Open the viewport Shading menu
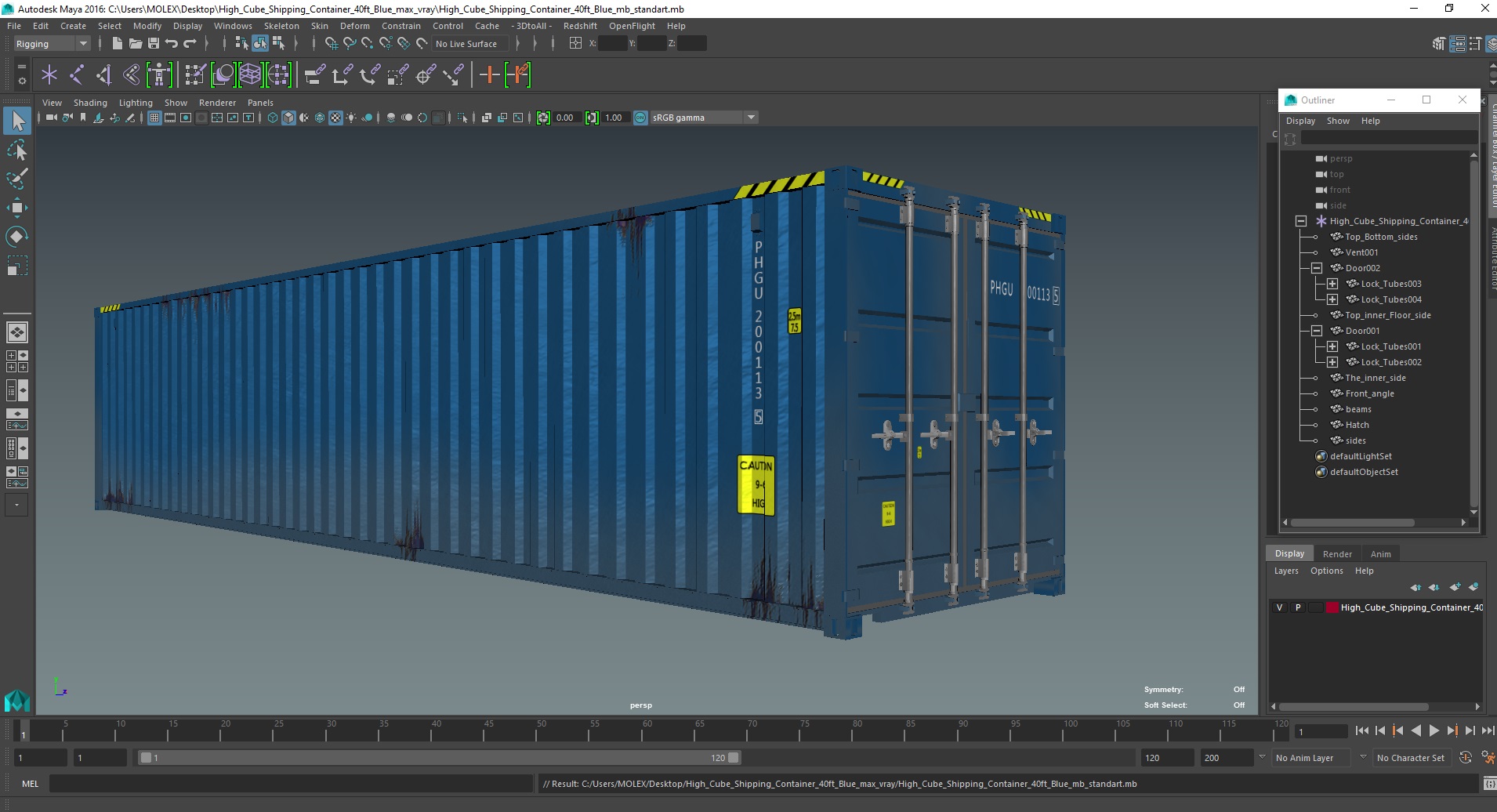Image resolution: width=1497 pixels, height=812 pixels. [90, 103]
